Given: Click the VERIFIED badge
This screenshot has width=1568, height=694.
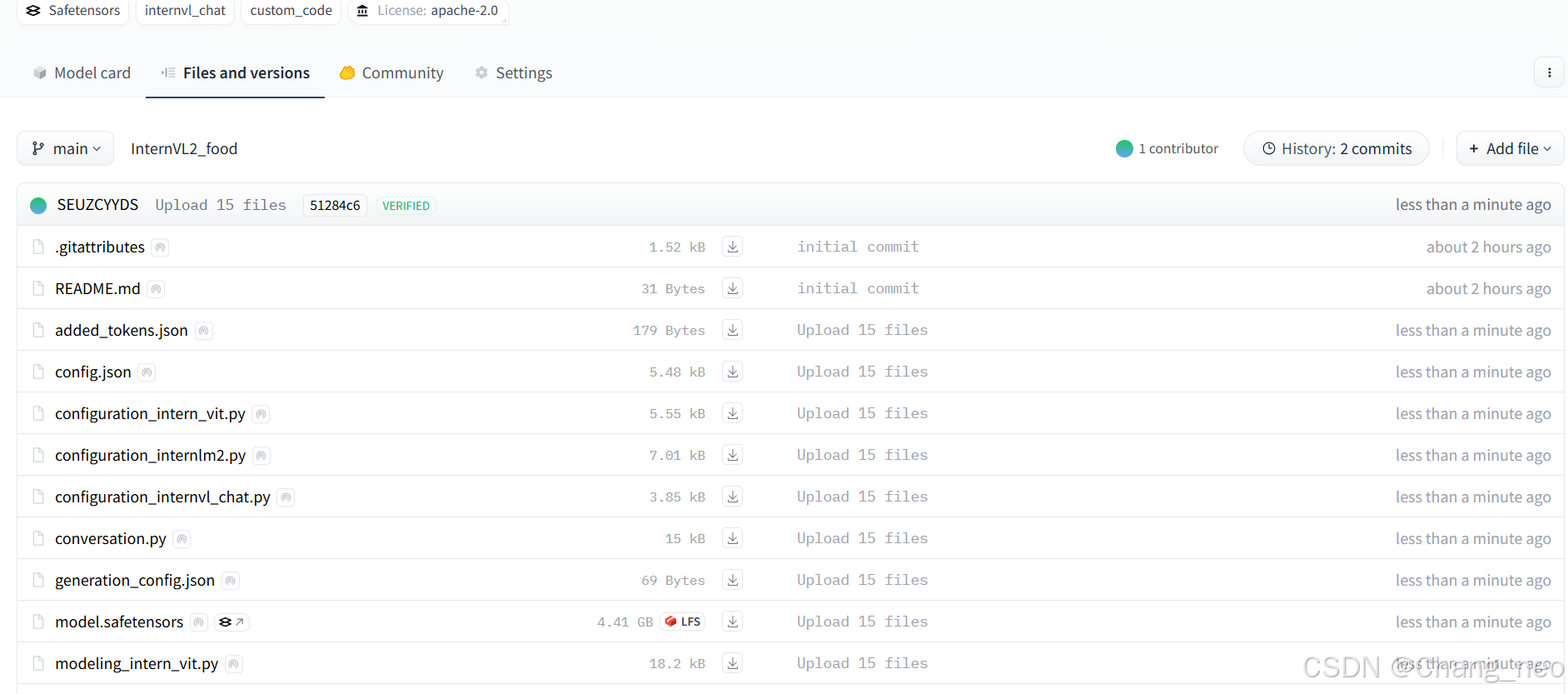Looking at the screenshot, I should point(406,206).
